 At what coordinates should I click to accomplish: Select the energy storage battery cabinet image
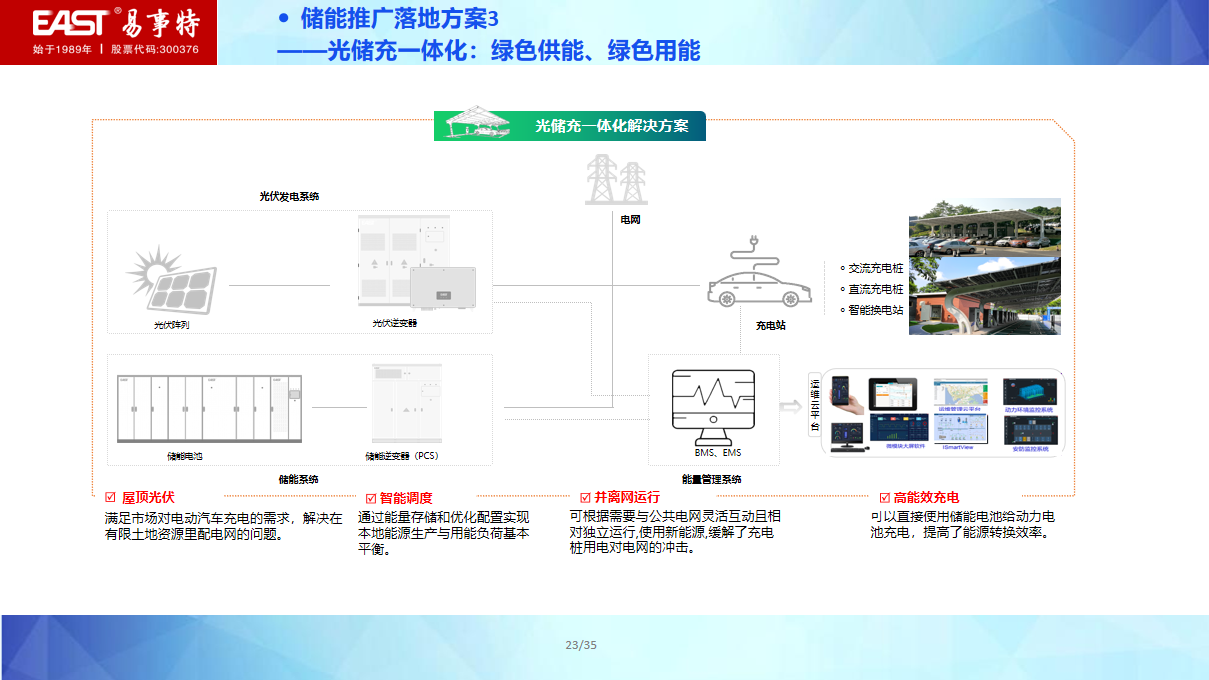coord(208,409)
